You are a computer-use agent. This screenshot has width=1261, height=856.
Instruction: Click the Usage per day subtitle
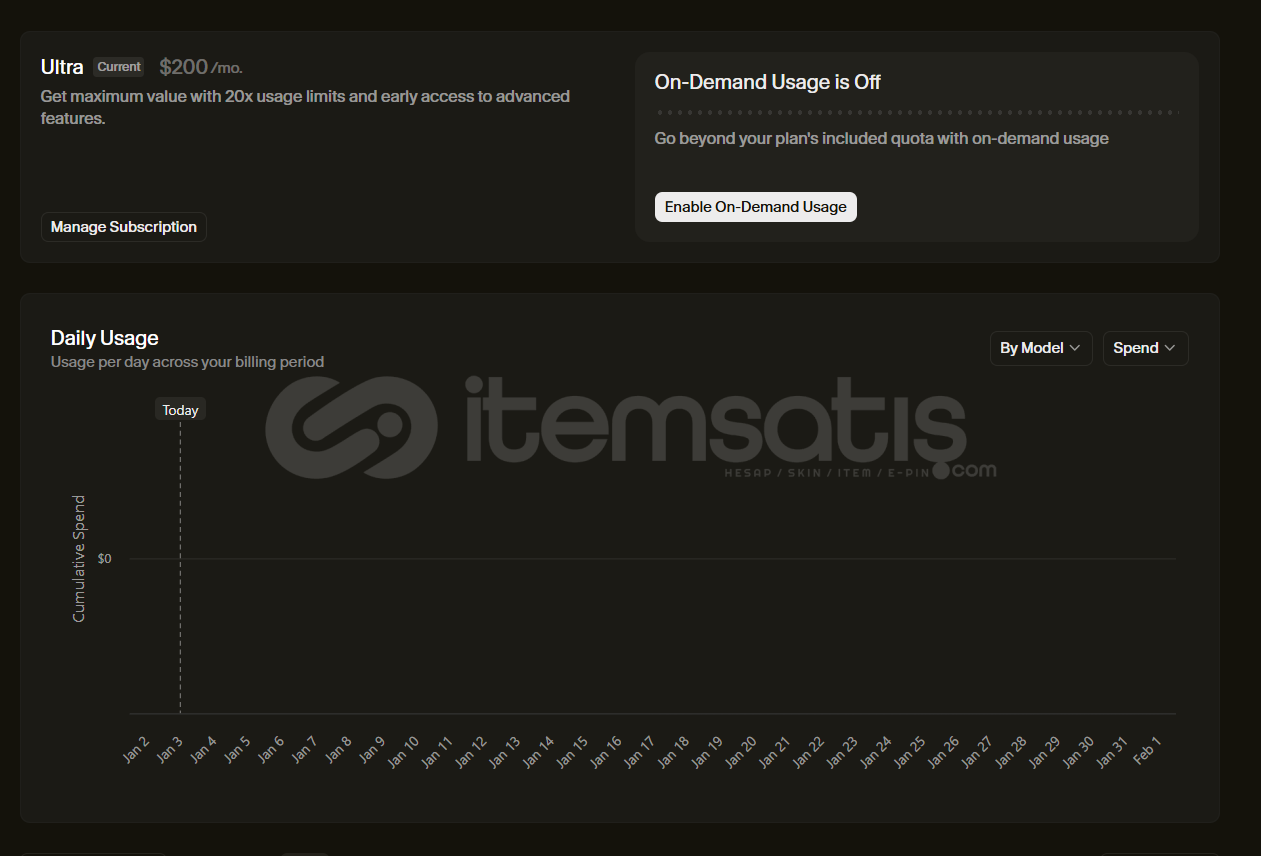(x=187, y=362)
